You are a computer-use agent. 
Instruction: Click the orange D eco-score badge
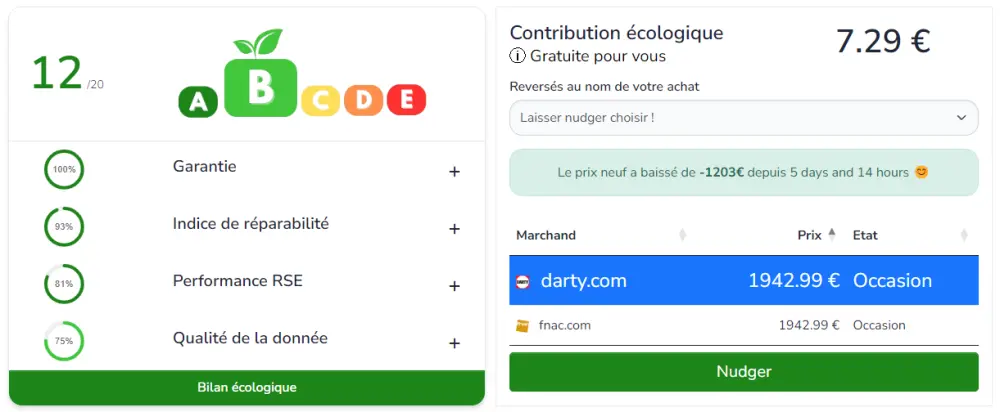click(364, 100)
